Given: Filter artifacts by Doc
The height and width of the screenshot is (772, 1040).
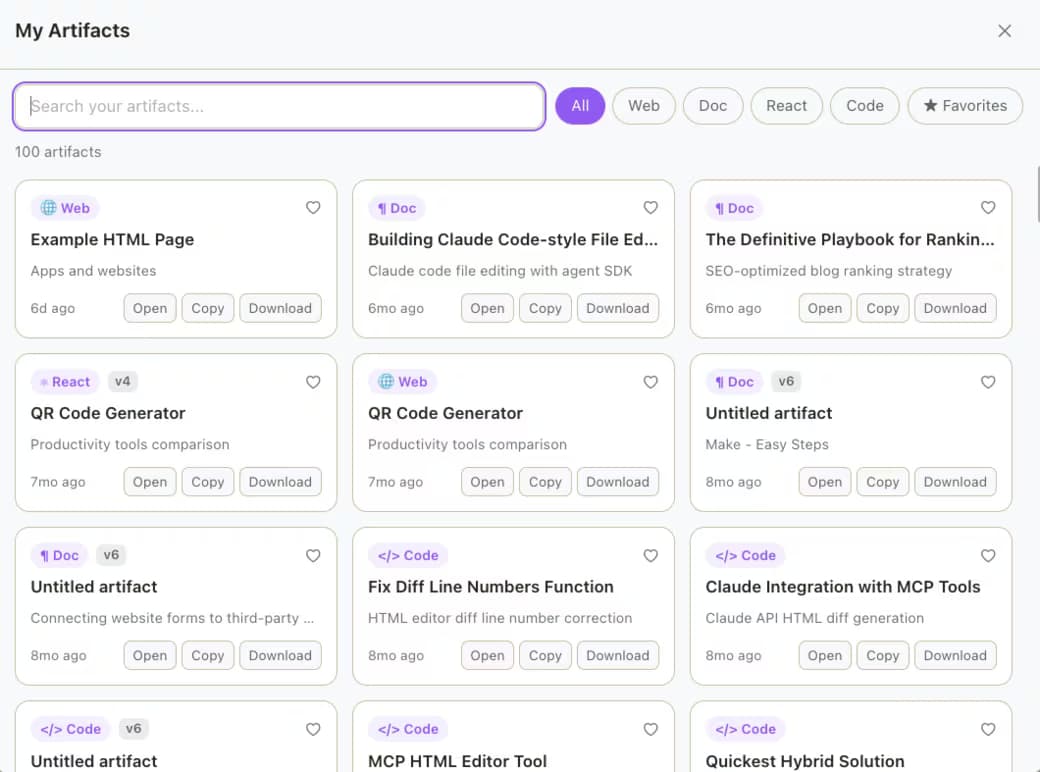Looking at the screenshot, I should tap(713, 106).
